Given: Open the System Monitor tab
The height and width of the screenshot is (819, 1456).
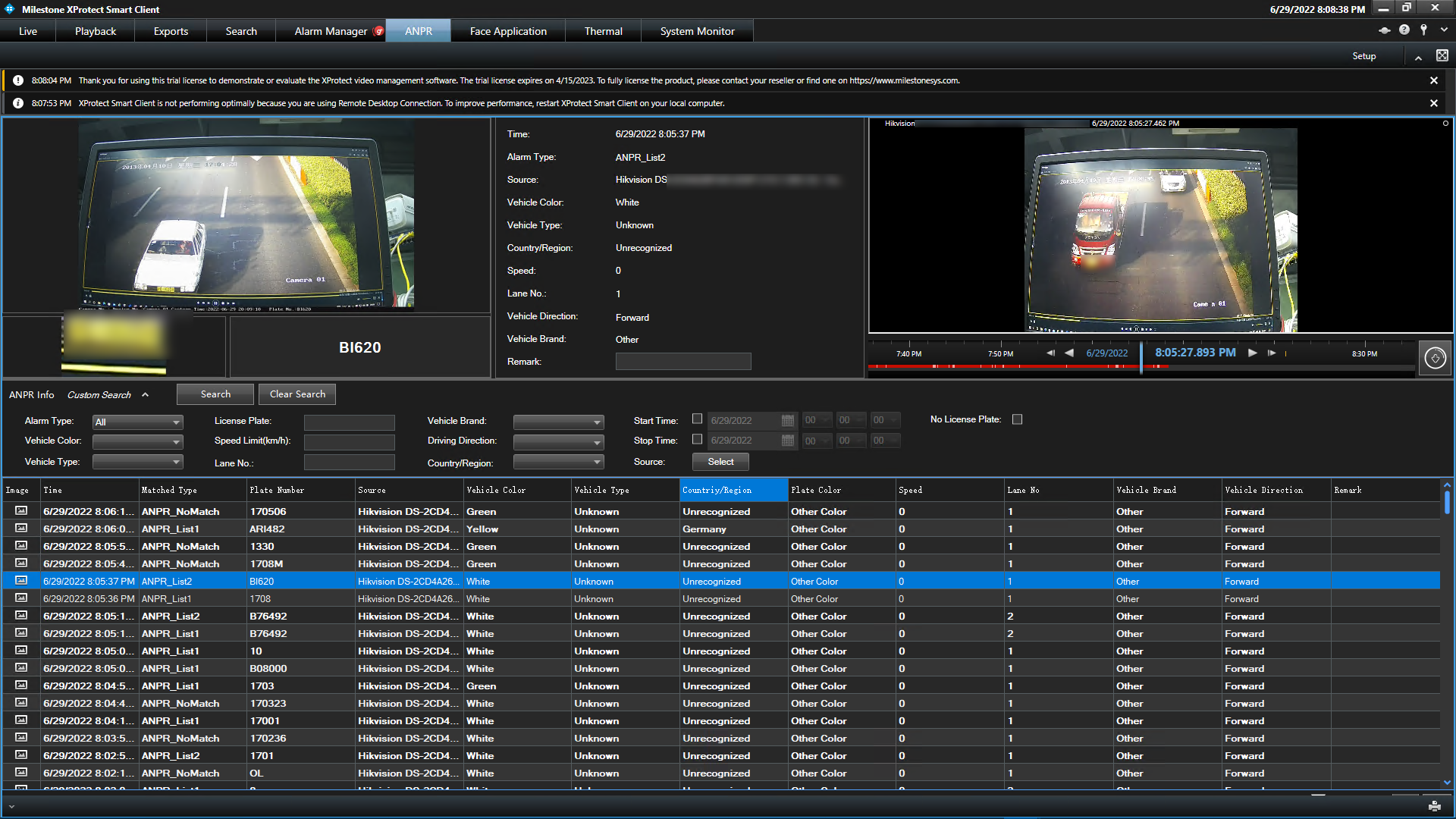Looking at the screenshot, I should pos(697,31).
